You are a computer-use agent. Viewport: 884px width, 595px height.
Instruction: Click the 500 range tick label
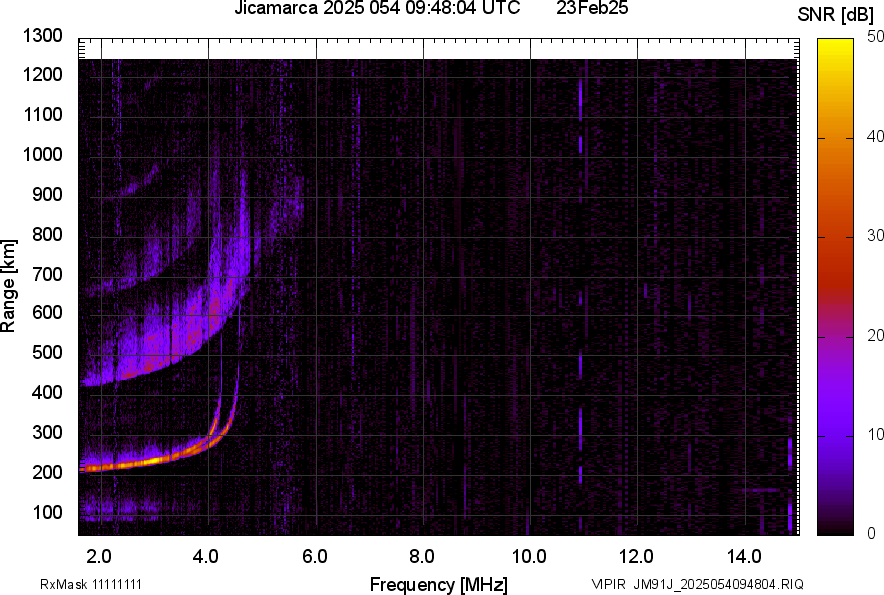47,352
